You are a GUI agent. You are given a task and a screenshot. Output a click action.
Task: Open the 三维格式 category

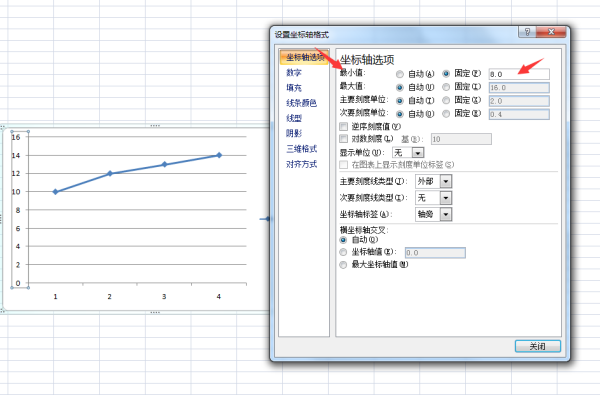[x=301, y=149]
